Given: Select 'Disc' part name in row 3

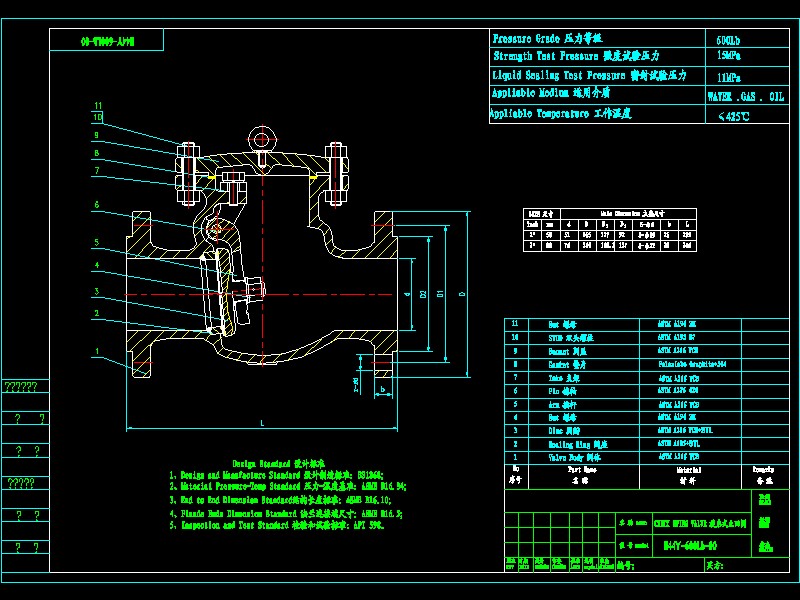Looking at the screenshot, I should [564, 431].
